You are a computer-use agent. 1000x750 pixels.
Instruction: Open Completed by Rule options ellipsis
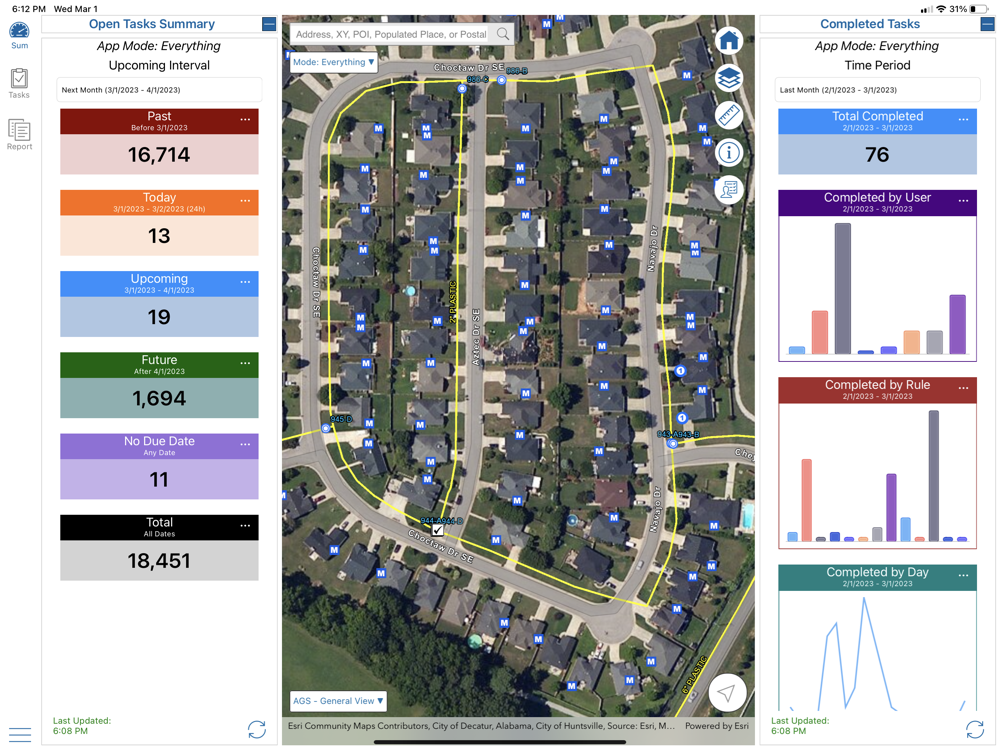tap(963, 387)
